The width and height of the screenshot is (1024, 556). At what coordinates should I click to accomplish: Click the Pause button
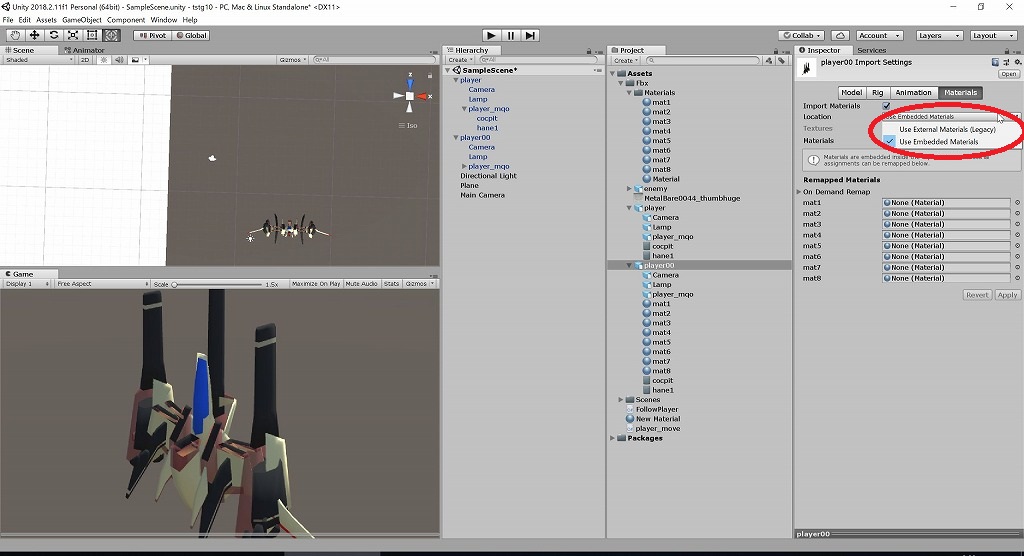(511, 35)
